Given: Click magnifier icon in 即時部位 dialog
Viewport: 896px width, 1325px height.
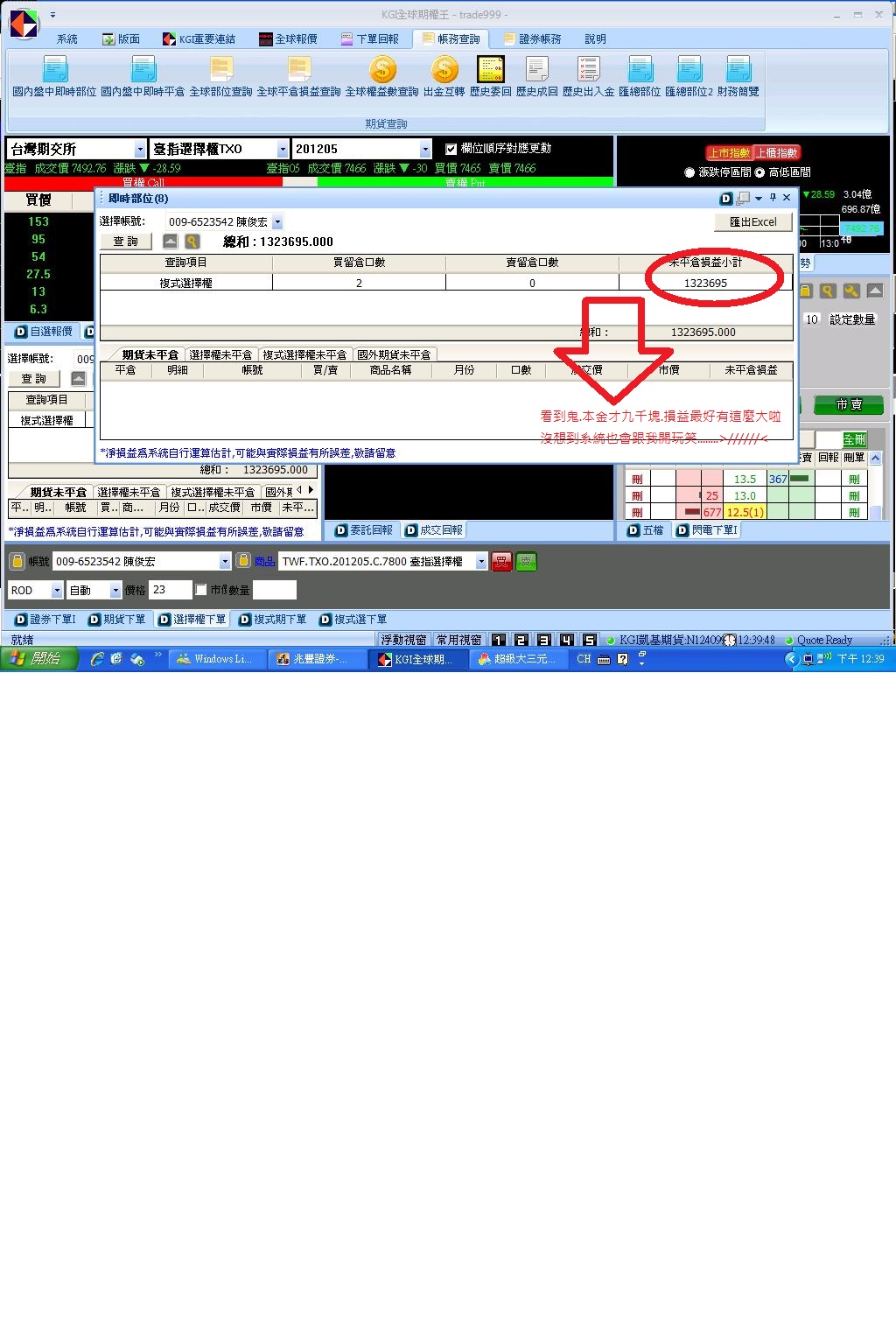Looking at the screenshot, I should click(192, 242).
